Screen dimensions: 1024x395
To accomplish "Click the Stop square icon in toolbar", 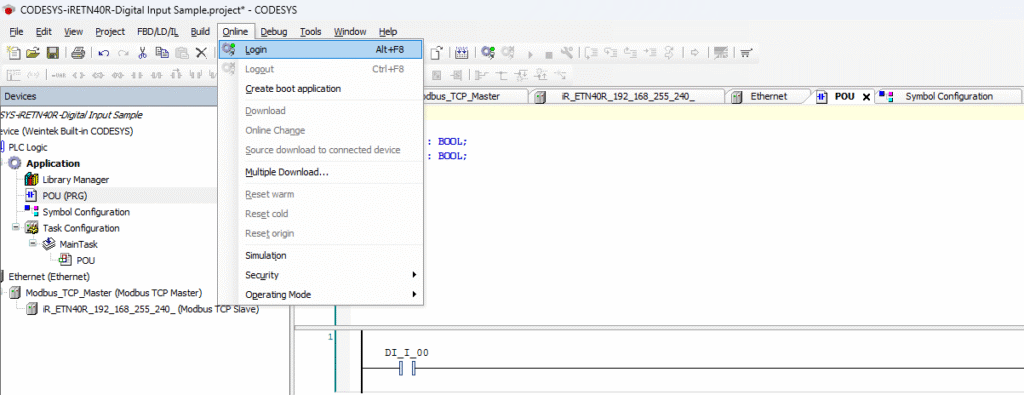I will coord(549,54).
